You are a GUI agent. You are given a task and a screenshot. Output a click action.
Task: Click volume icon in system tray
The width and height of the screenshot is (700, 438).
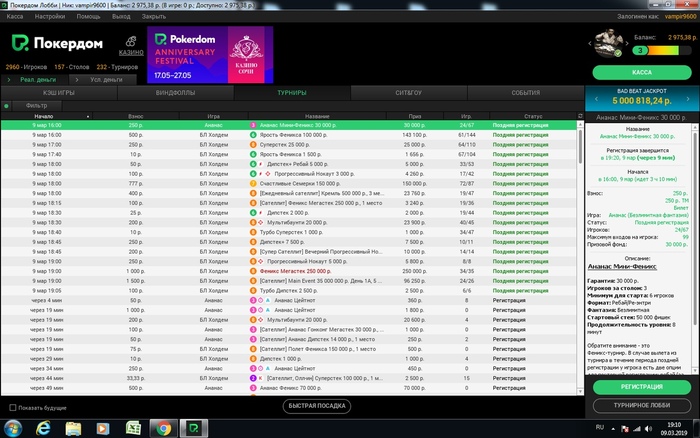click(649, 429)
